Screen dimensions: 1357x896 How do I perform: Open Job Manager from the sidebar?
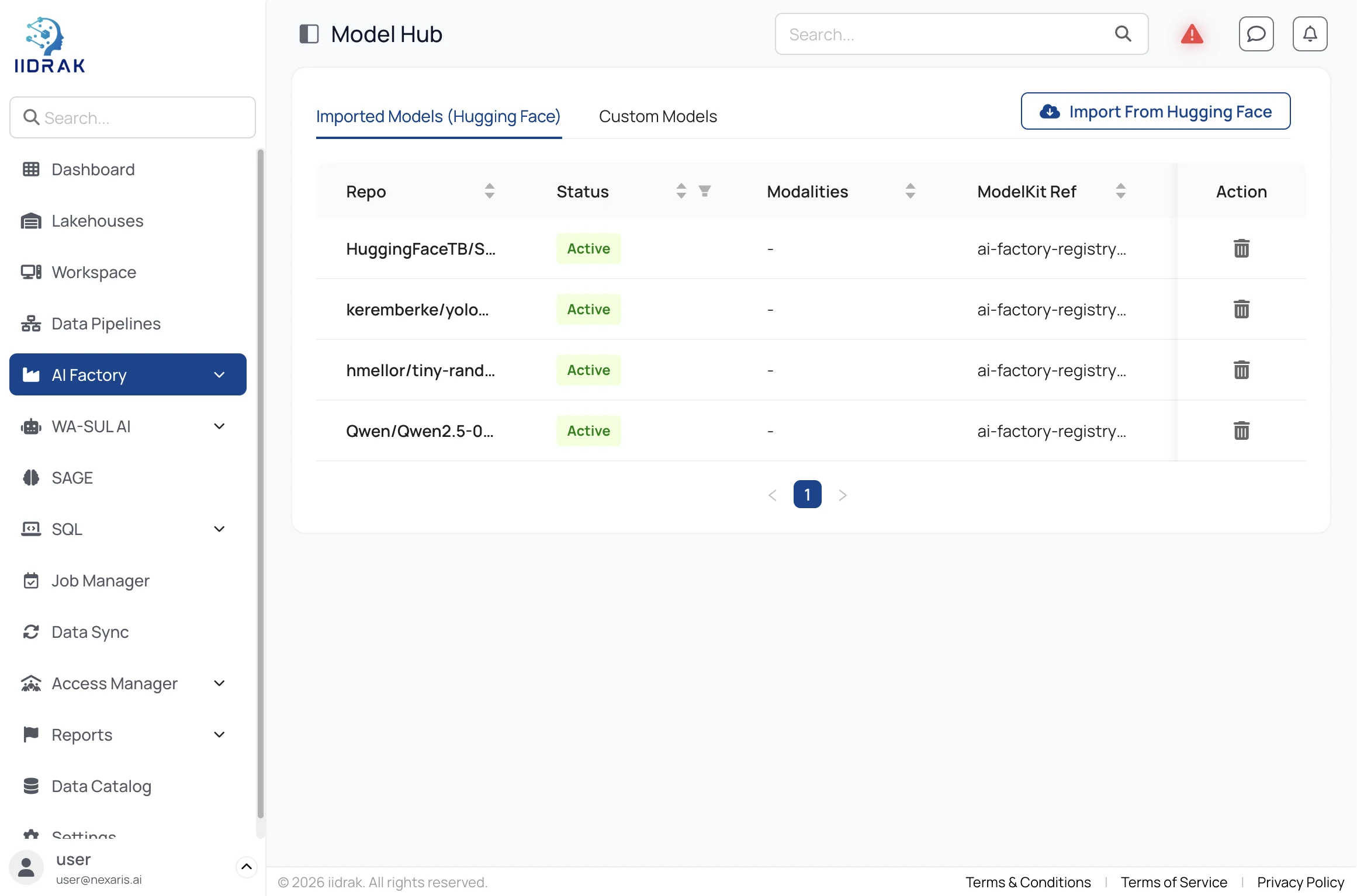coord(128,581)
